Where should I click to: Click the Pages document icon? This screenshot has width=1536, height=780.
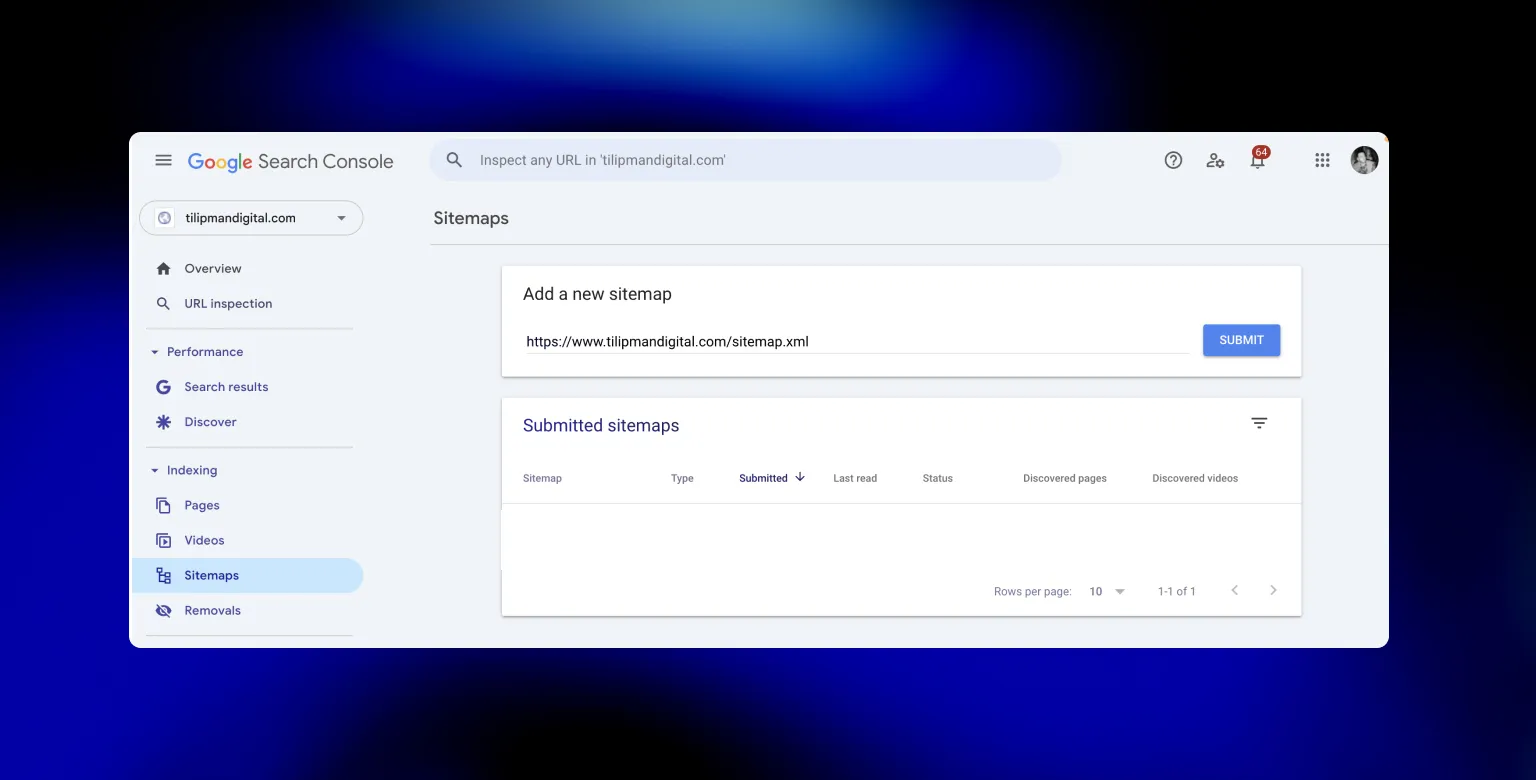point(163,505)
